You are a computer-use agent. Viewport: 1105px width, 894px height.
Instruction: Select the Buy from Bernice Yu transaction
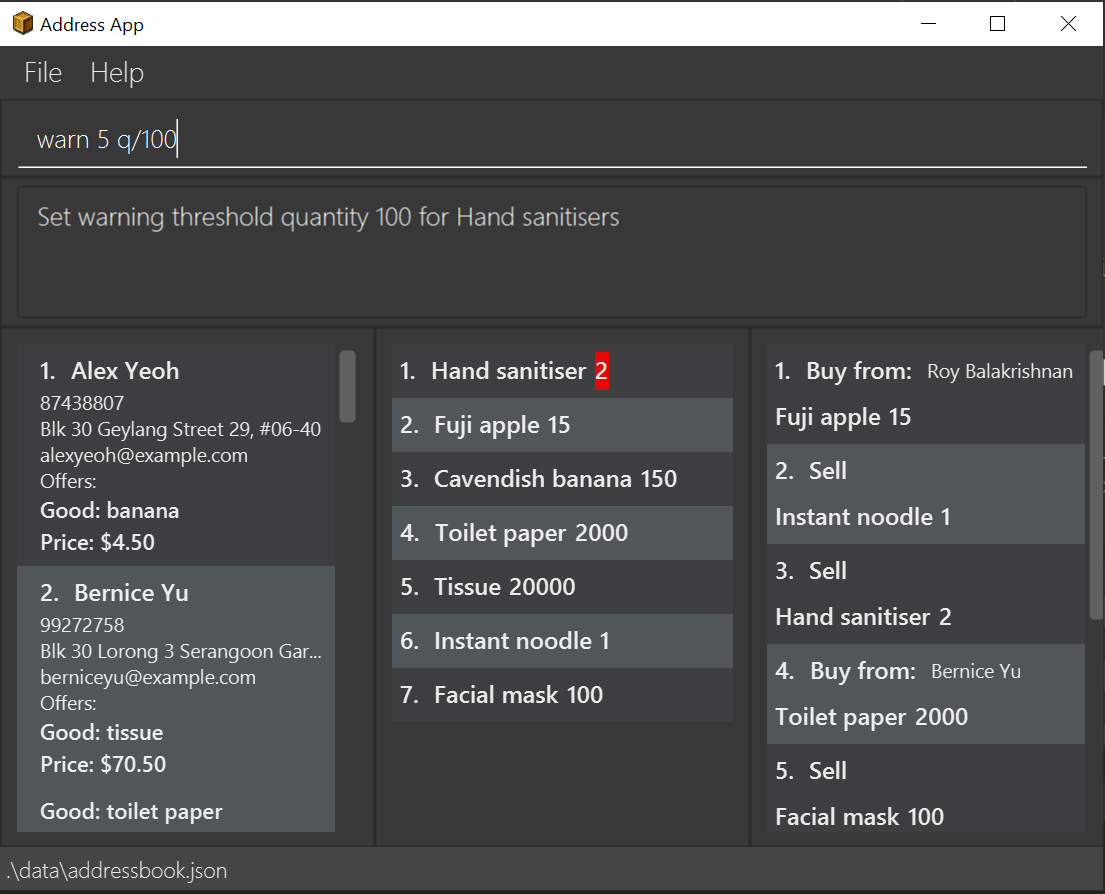click(925, 694)
